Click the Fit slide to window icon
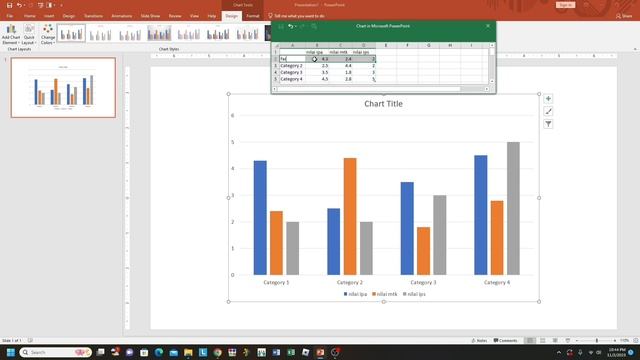 (x=636, y=340)
